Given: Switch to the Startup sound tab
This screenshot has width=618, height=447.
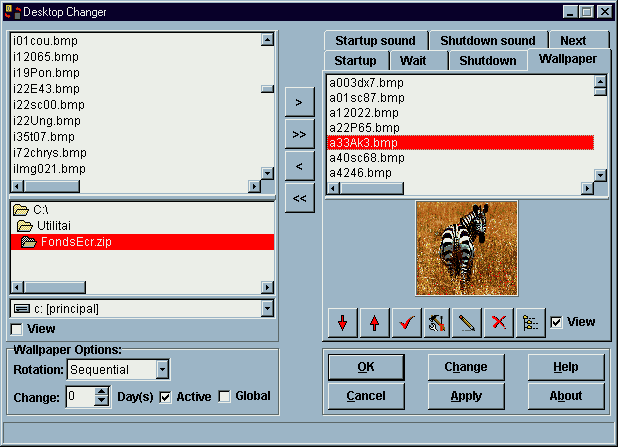Looking at the screenshot, I should (x=375, y=41).
